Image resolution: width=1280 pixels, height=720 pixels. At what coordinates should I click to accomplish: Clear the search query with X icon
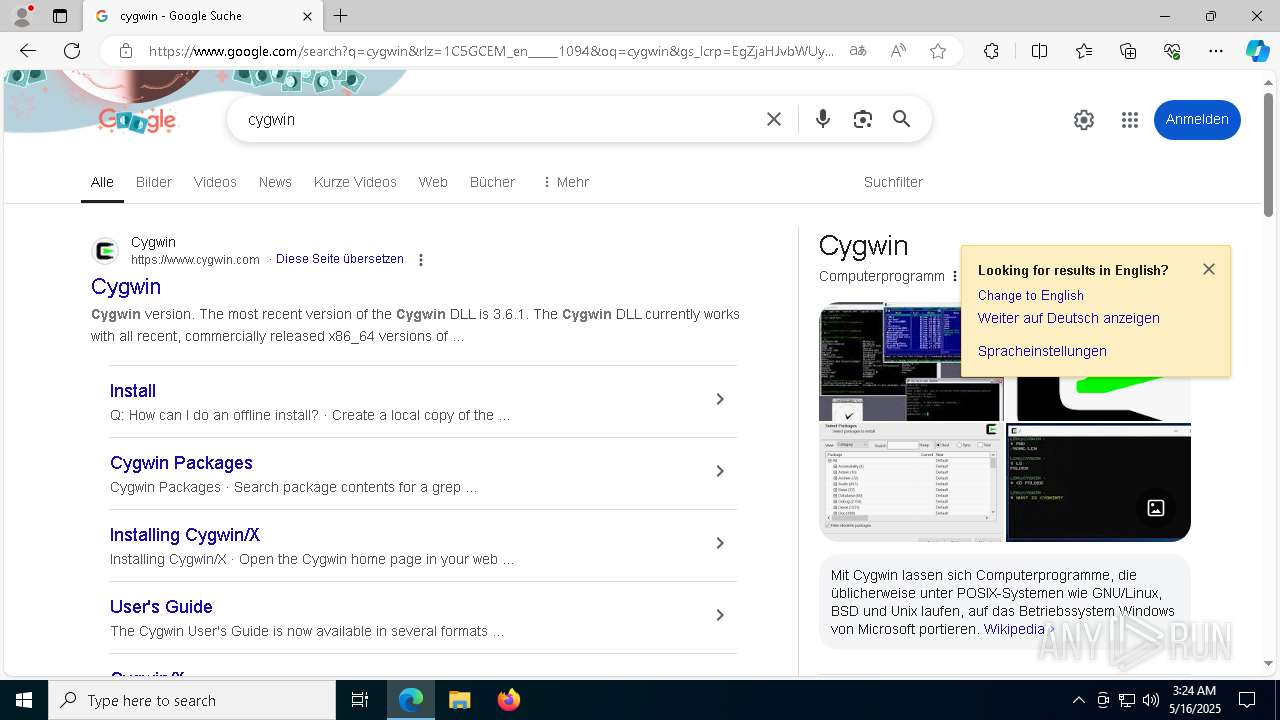(774, 119)
